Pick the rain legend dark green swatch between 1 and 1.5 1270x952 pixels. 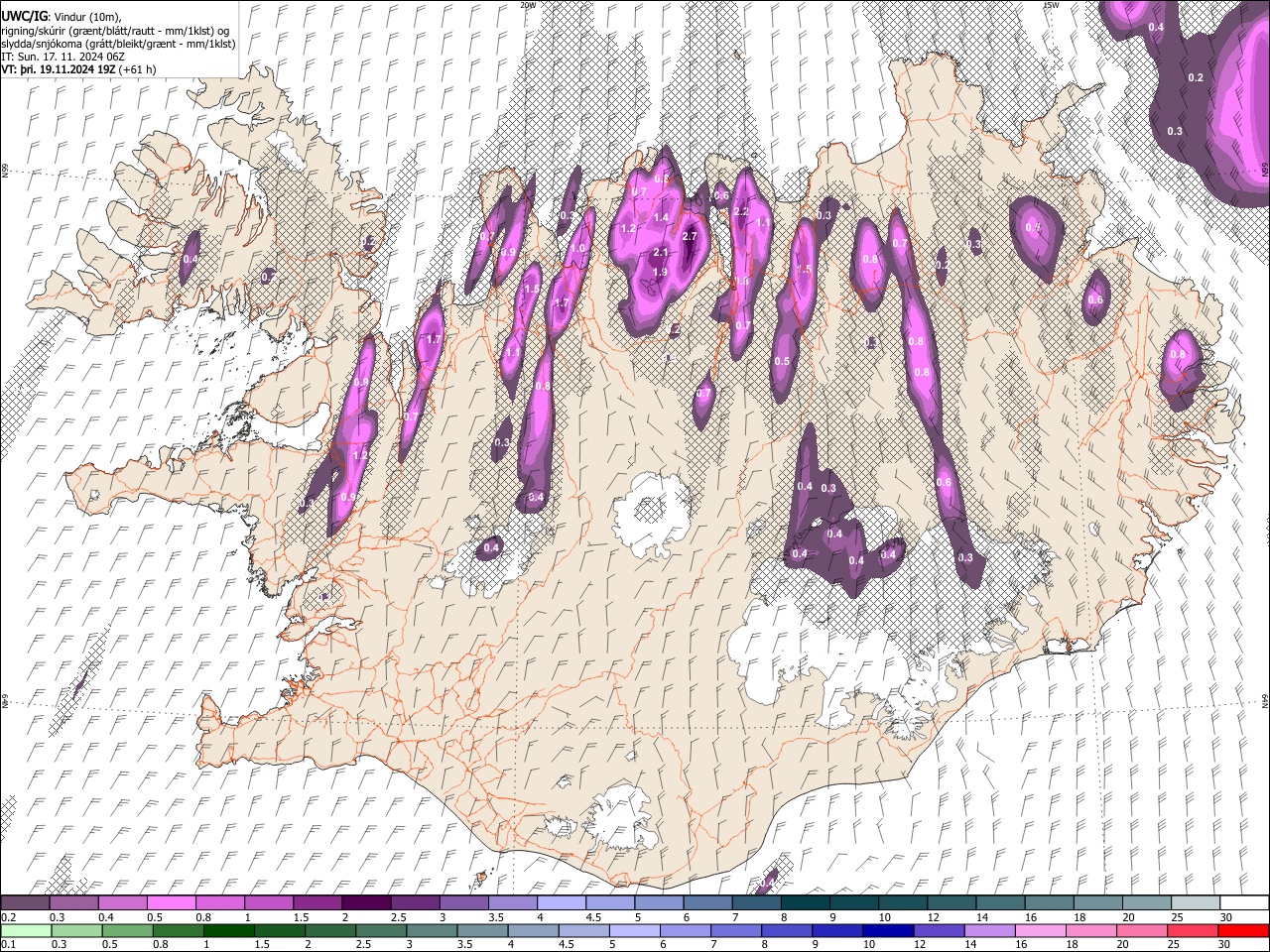click(x=229, y=930)
